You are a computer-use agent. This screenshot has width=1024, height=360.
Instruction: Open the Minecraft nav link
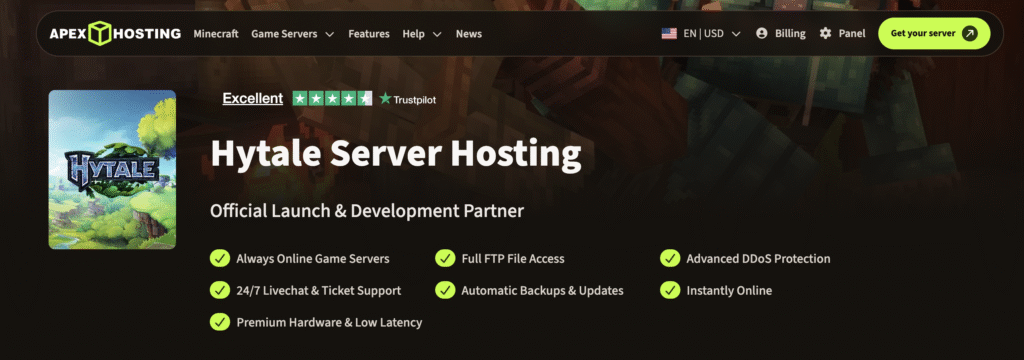coord(216,34)
